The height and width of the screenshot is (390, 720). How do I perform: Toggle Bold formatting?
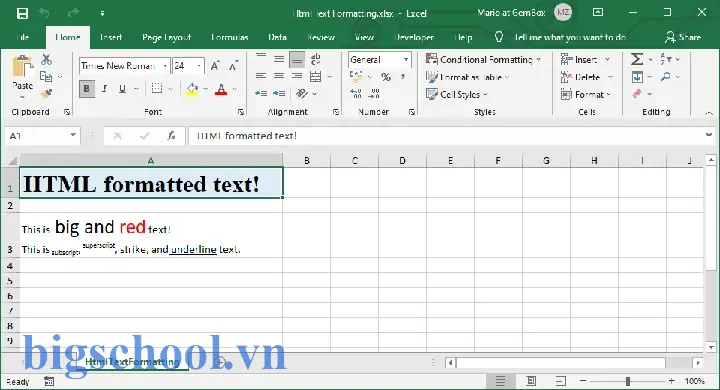tap(86, 89)
